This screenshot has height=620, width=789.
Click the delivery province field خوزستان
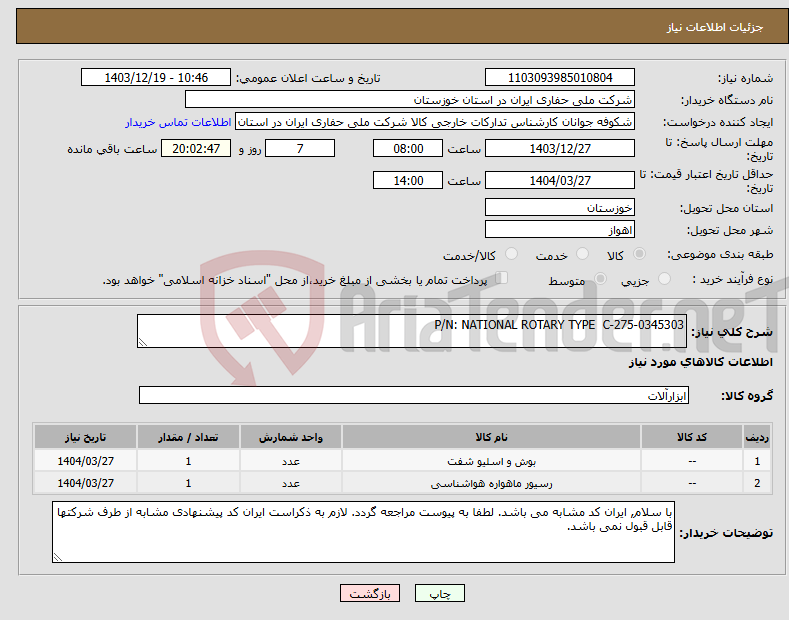560,207
